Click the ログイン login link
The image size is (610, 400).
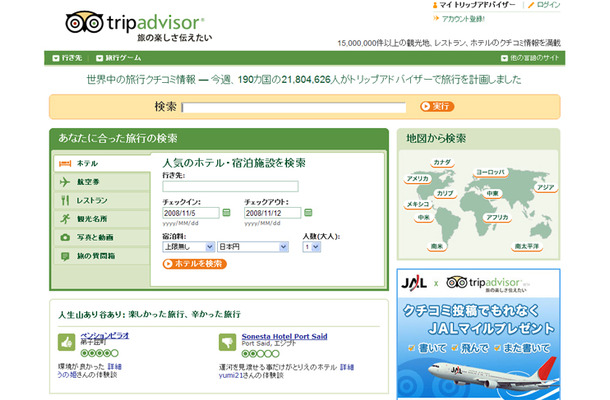click(x=548, y=5)
